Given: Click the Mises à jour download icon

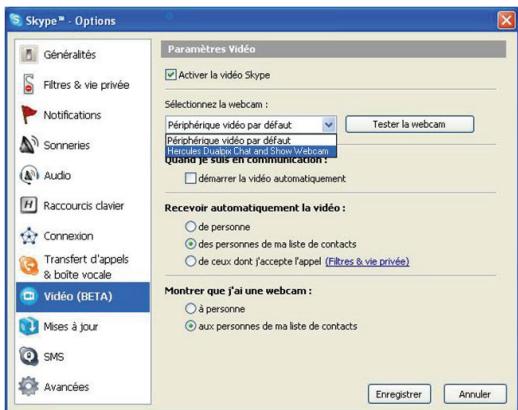Looking at the screenshot, I should (x=29, y=326).
